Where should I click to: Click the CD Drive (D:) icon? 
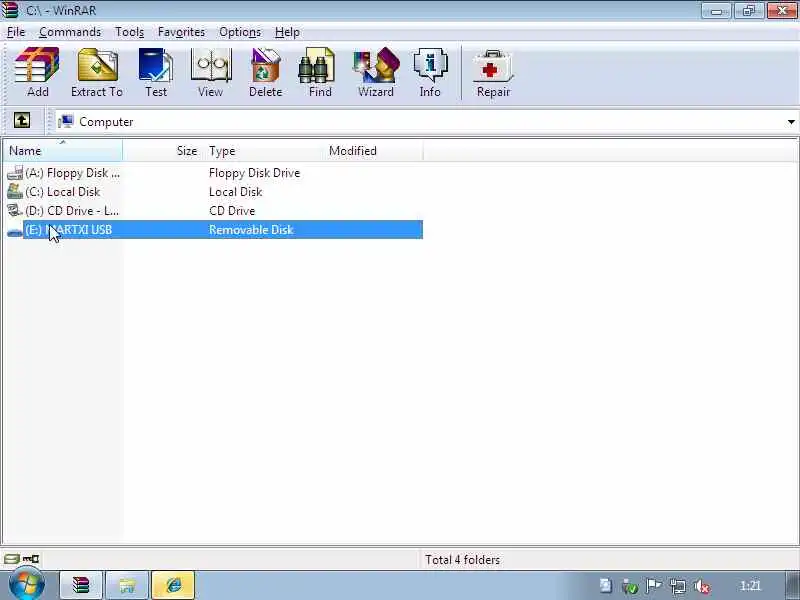click(x=15, y=211)
